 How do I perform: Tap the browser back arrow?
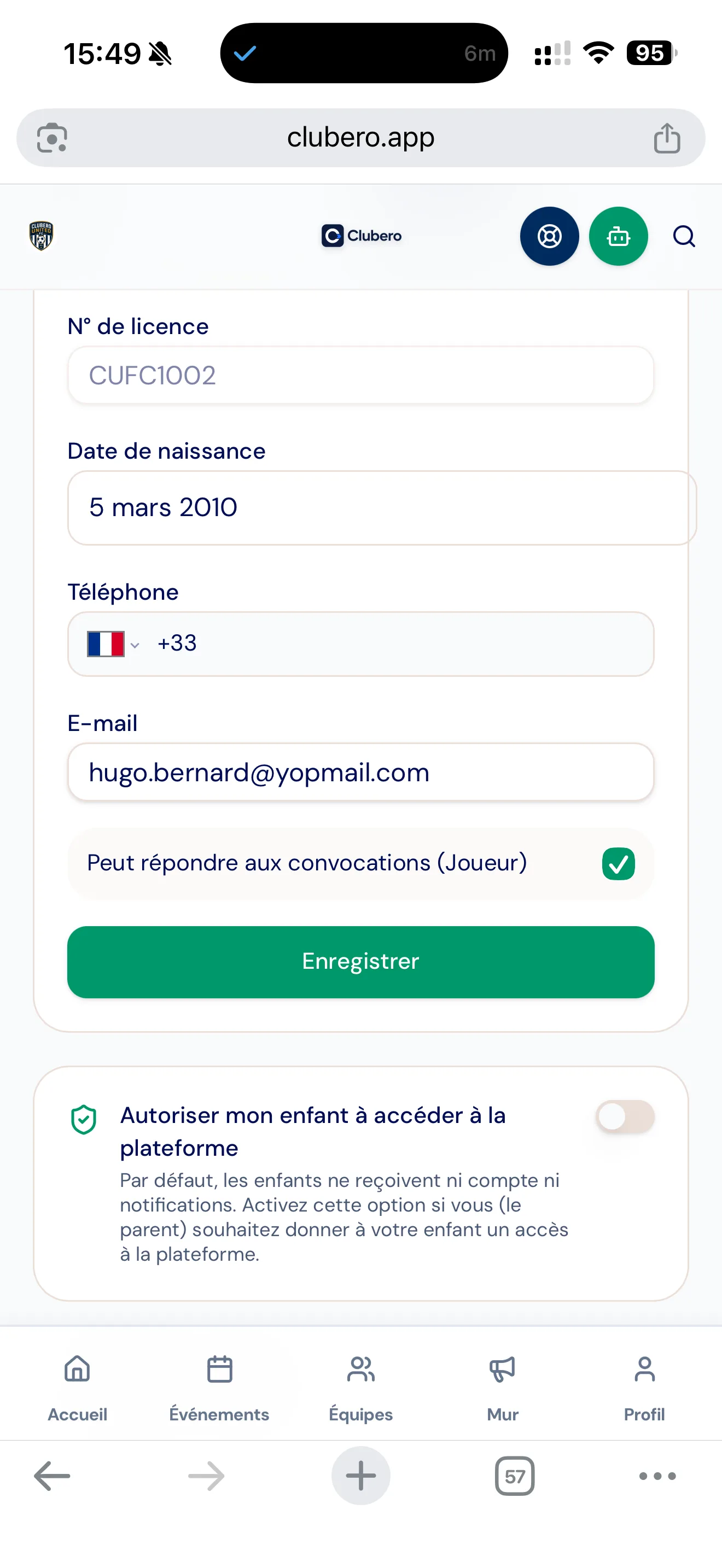[52, 1476]
